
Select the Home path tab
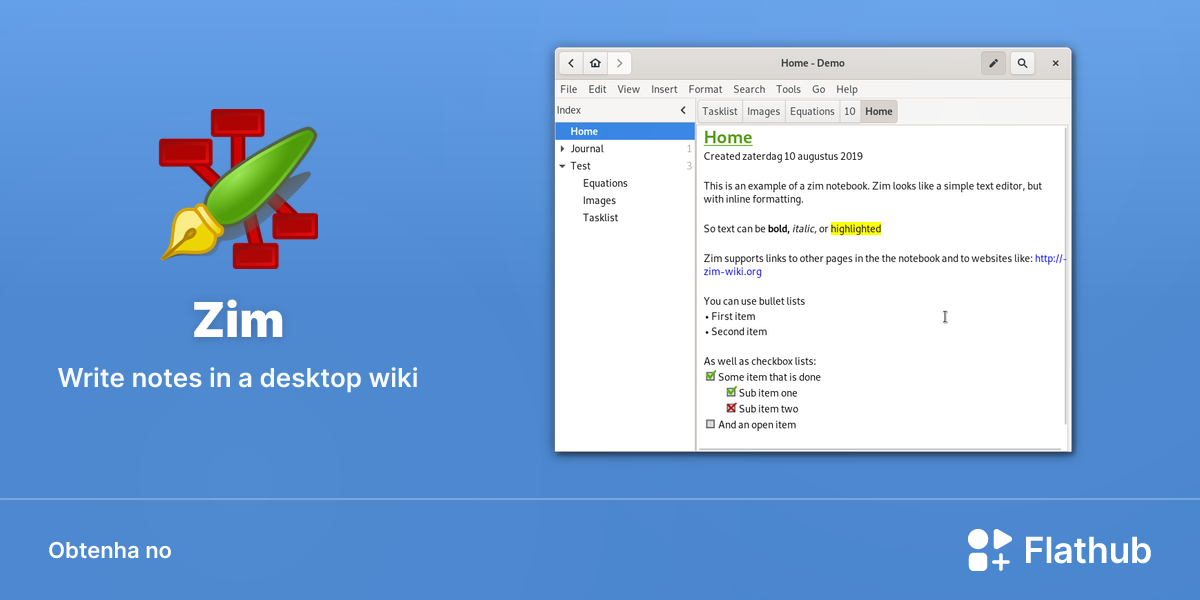(x=879, y=111)
